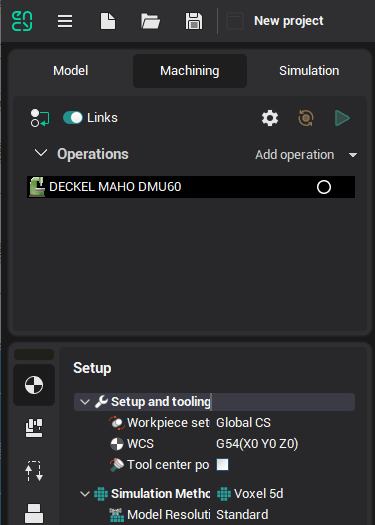Collapse Simulation Method group

click(85, 494)
